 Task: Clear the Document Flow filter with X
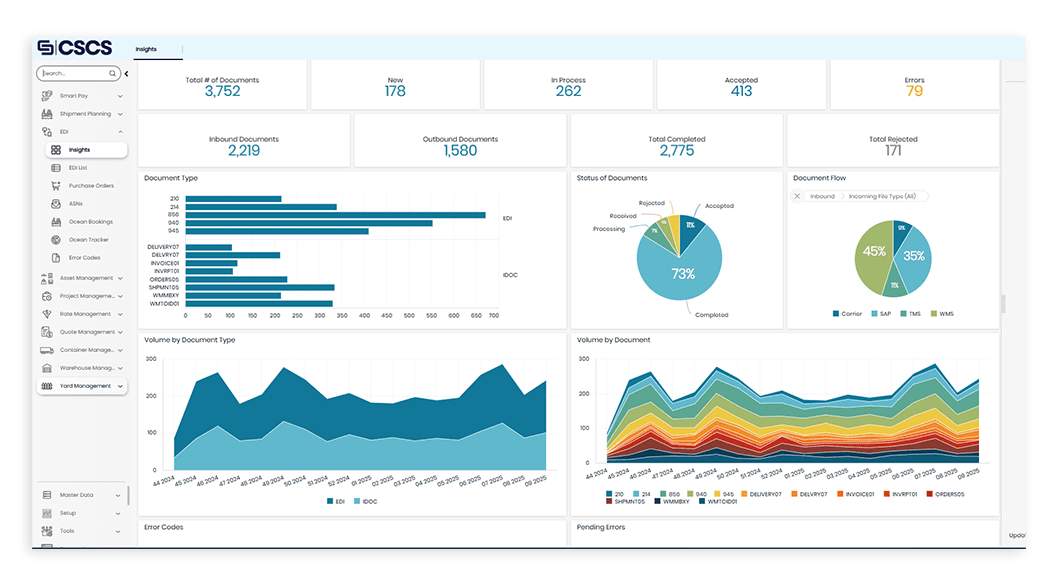click(798, 196)
